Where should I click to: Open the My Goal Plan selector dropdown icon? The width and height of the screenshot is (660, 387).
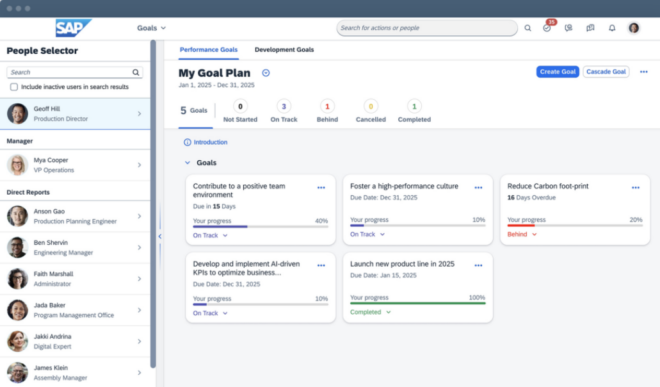click(x=266, y=73)
